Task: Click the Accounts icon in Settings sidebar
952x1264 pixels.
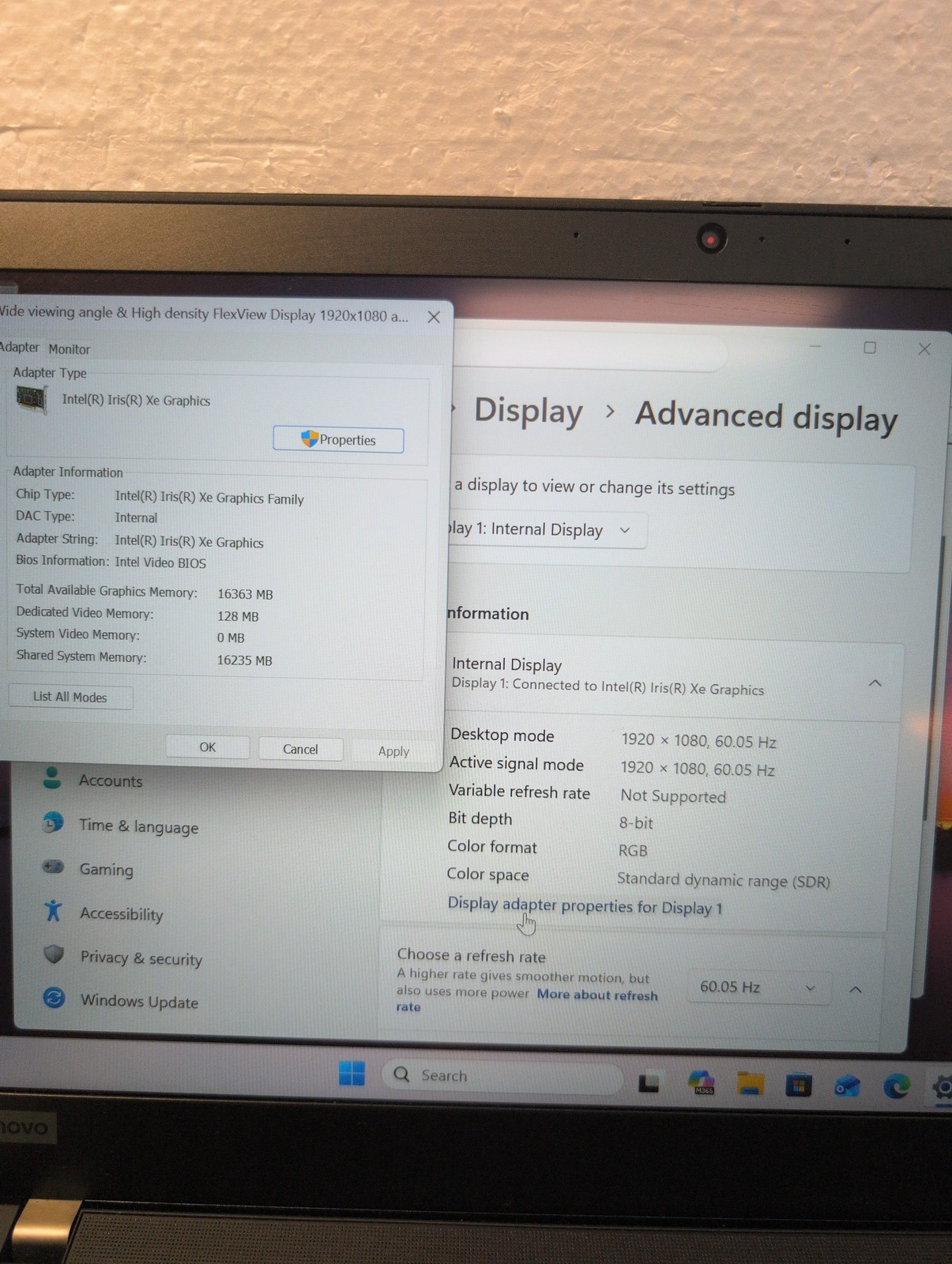Action: [x=52, y=777]
